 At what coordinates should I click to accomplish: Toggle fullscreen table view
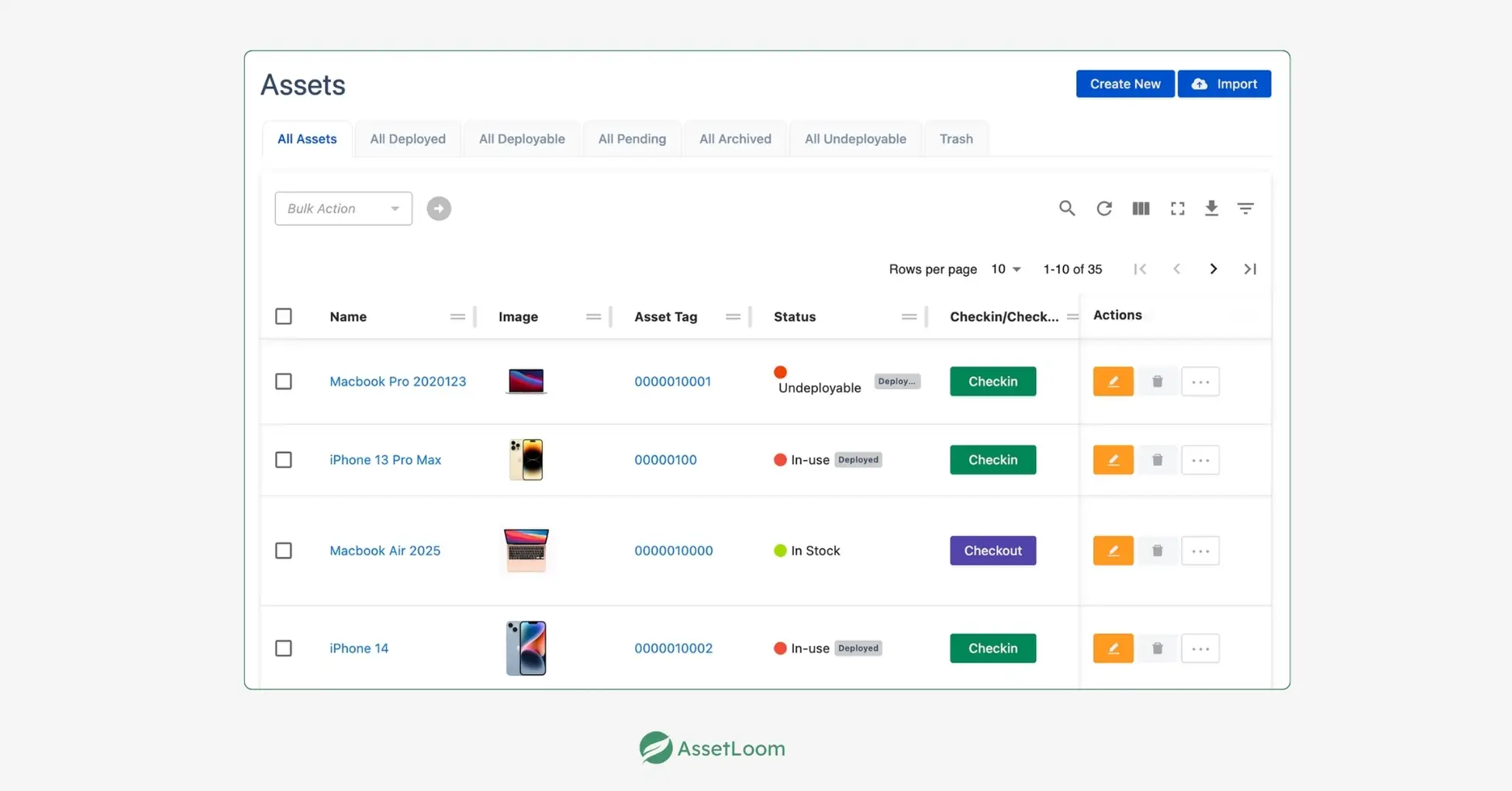point(1177,208)
